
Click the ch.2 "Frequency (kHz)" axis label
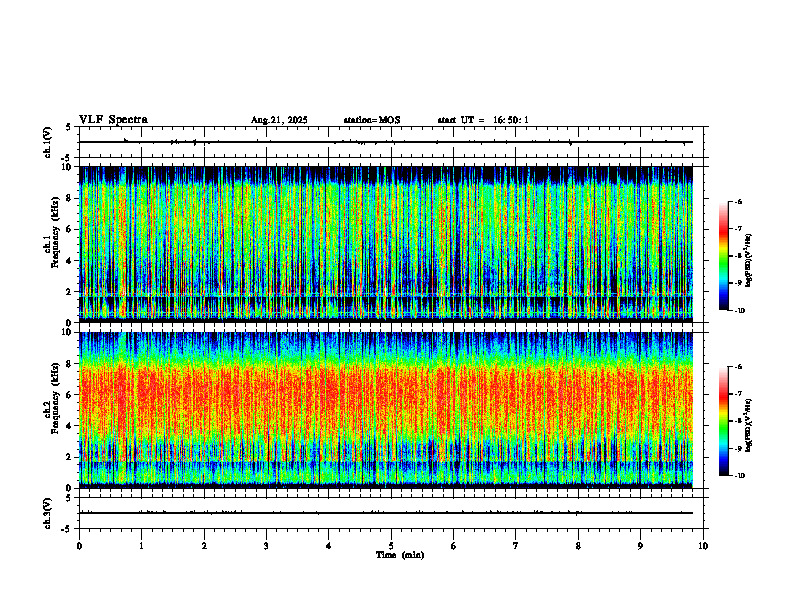tap(56, 397)
